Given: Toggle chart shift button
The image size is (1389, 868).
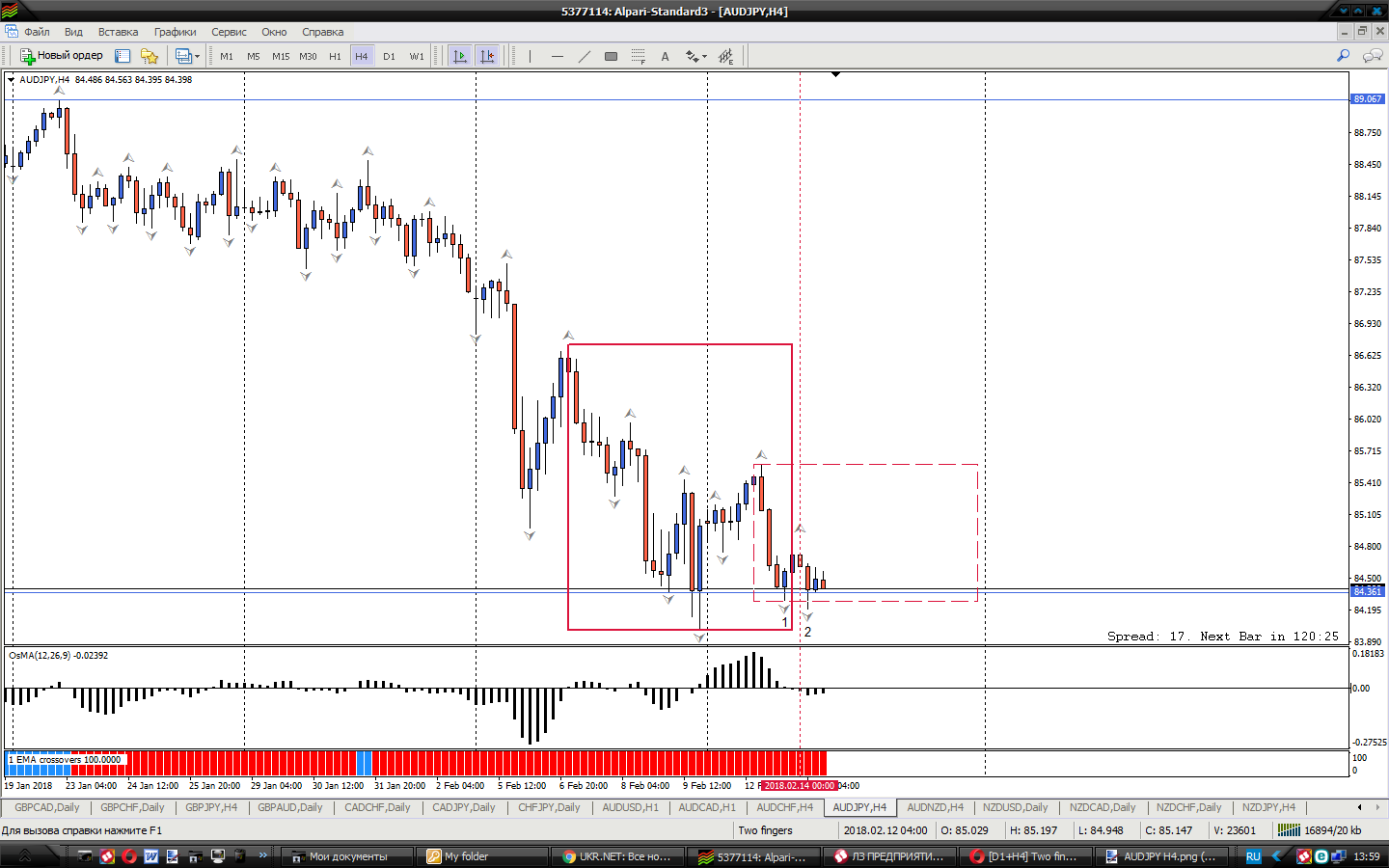Looking at the screenshot, I should pos(487,56).
